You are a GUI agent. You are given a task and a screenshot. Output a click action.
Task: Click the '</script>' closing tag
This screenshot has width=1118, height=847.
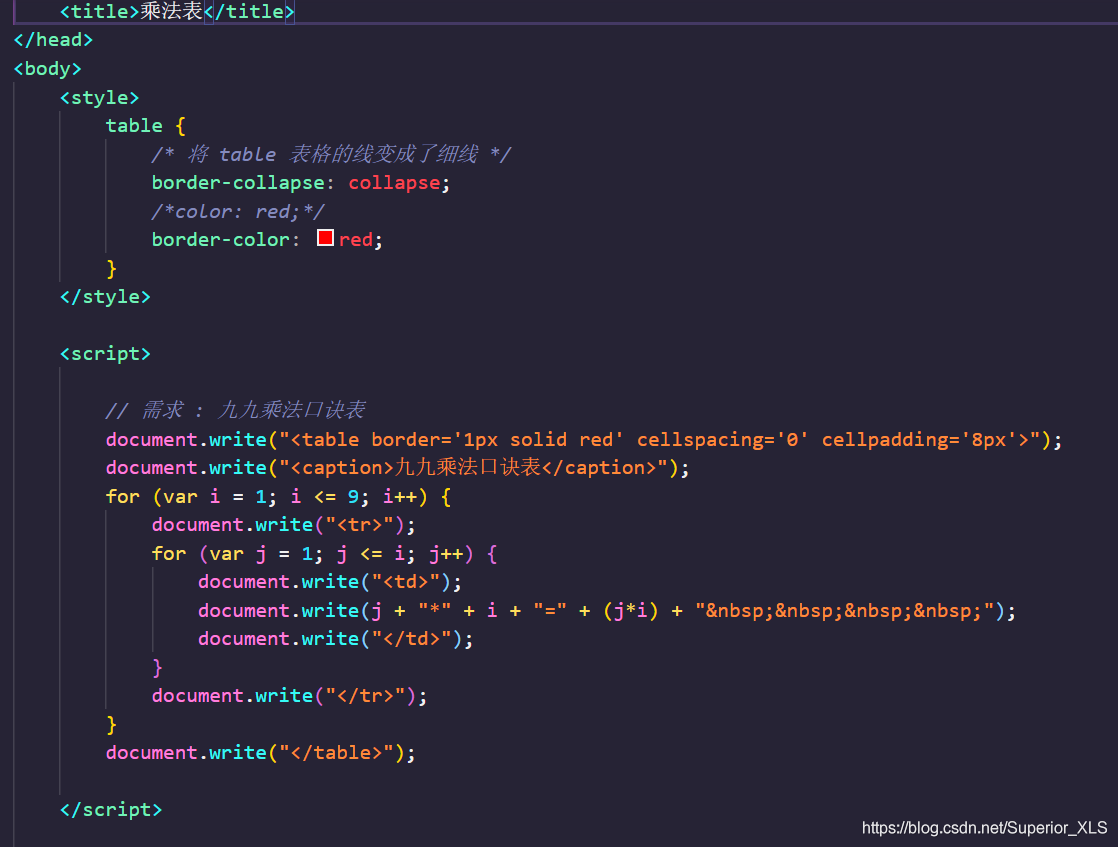(111, 810)
